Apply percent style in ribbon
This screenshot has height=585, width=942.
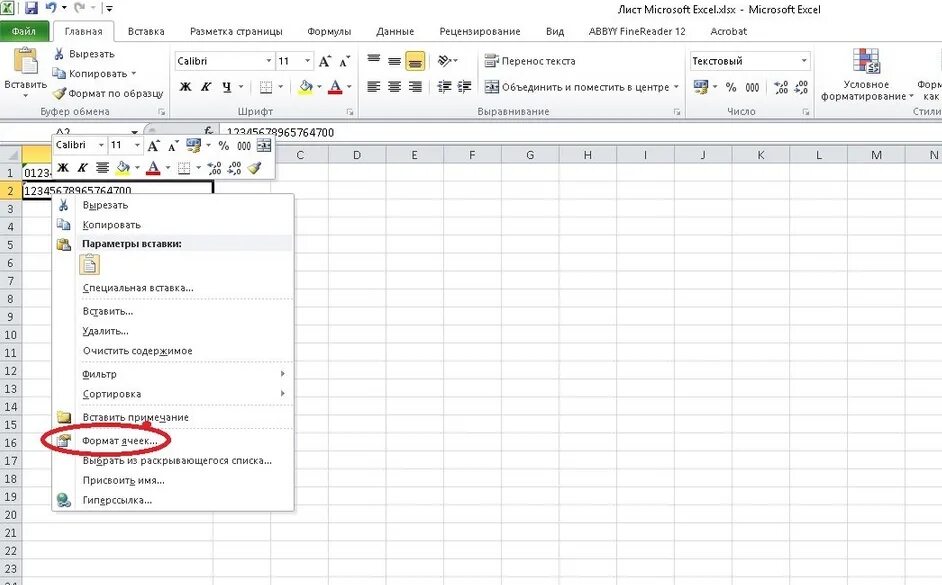pos(731,87)
